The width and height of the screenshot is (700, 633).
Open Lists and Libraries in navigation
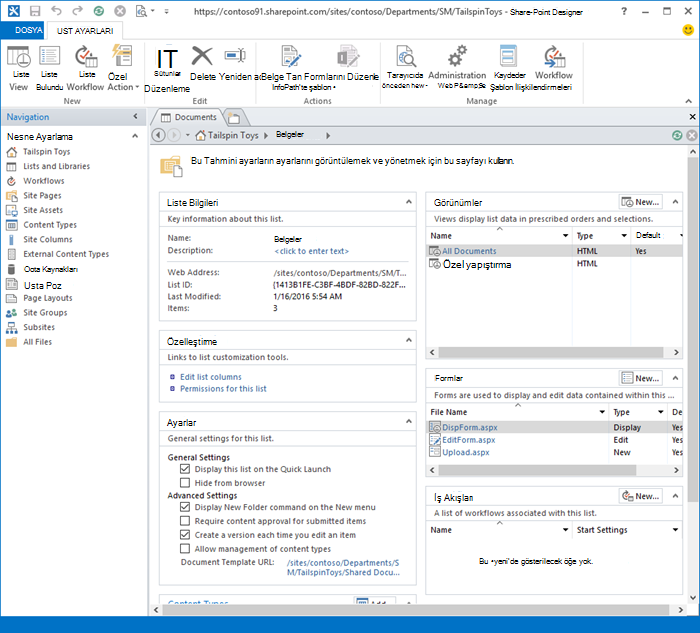tap(57, 166)
